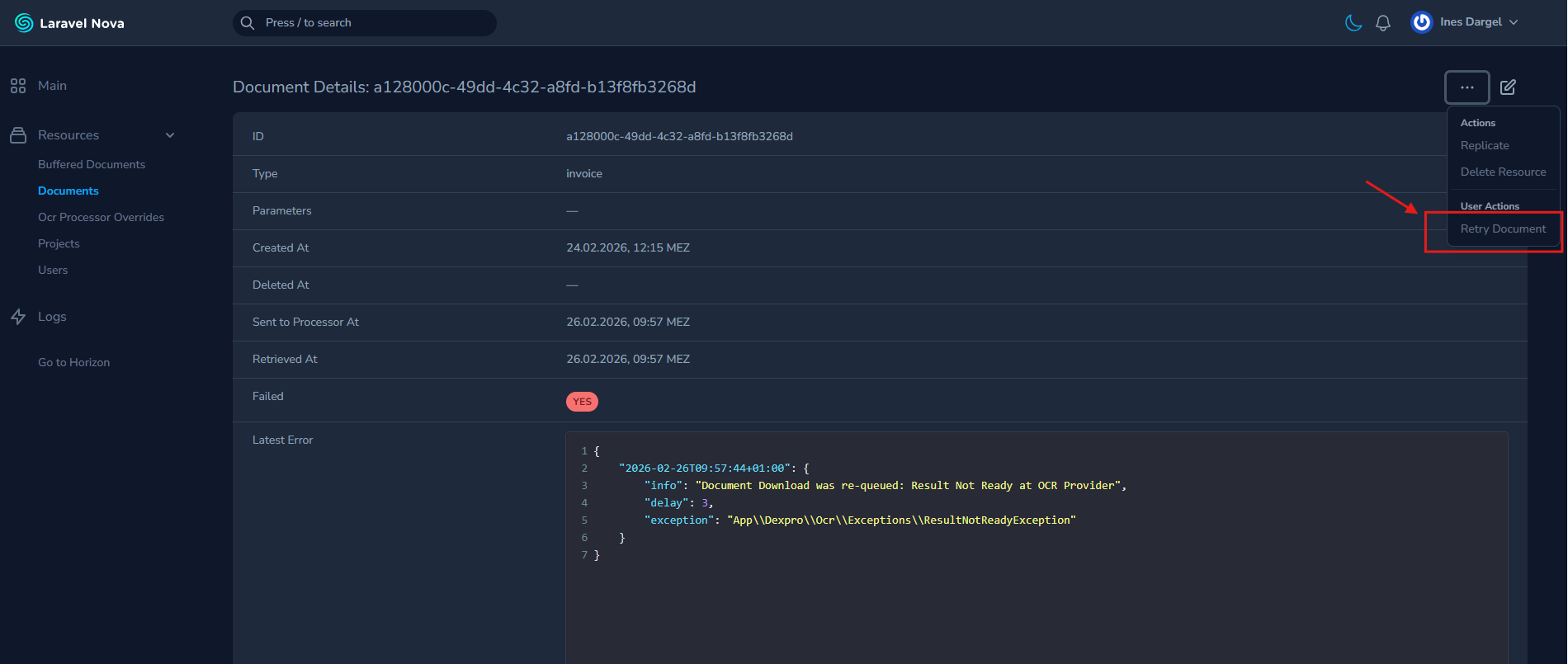Image resolution: width=1568 pixels, height=664 pixels.
Task: Collapse the Resources section chevron
Action: pos(170,135)
